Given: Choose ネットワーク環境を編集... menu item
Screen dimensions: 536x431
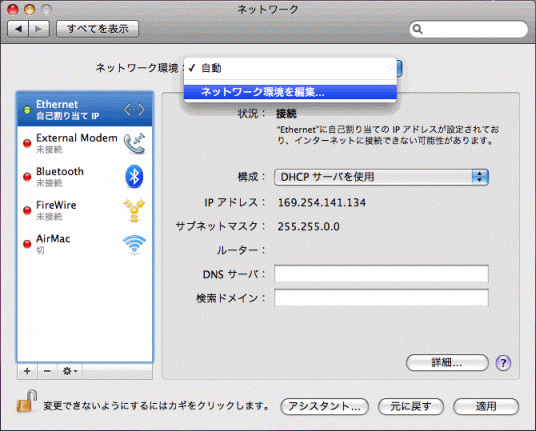Looking at the screenshot, I should [x=290, y=92].
